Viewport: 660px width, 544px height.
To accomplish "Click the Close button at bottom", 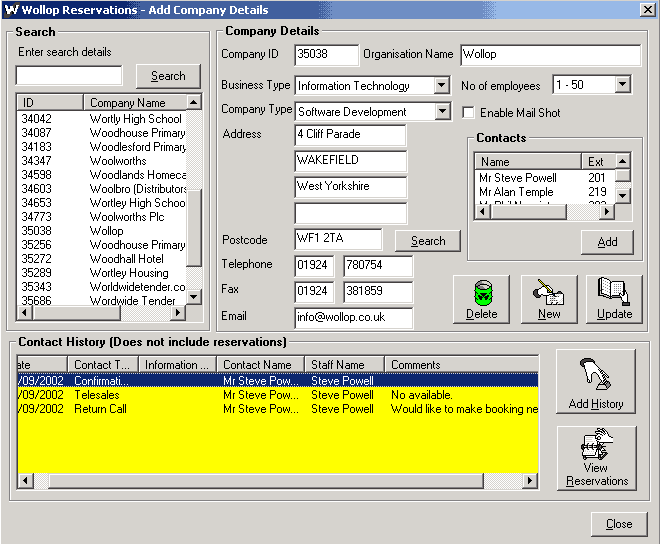I will coord(619,524).
